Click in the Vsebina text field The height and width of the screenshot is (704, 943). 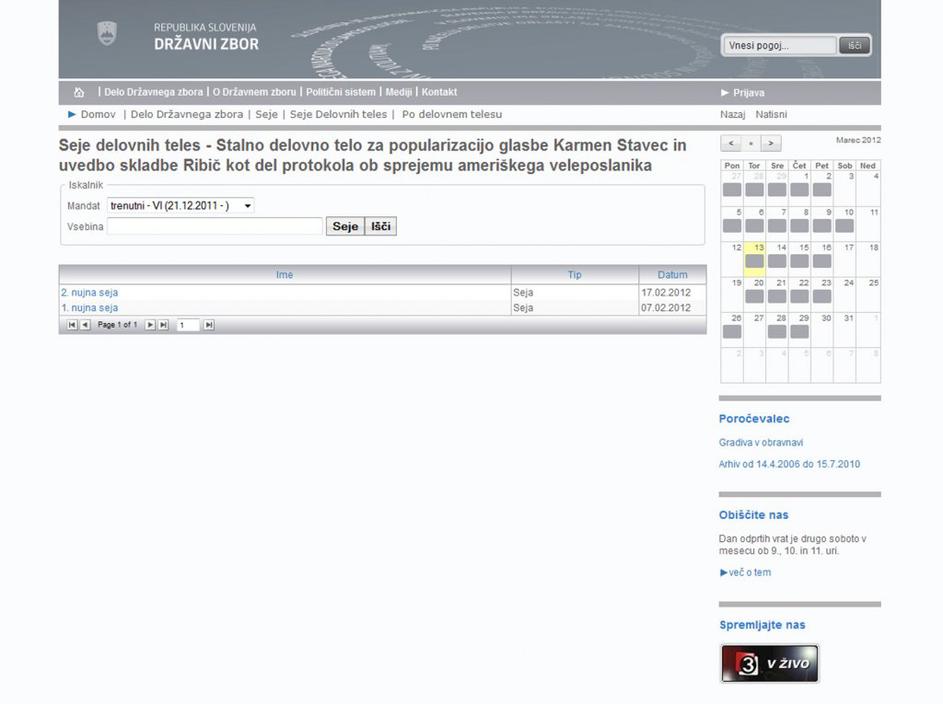[x=214, y=227]
